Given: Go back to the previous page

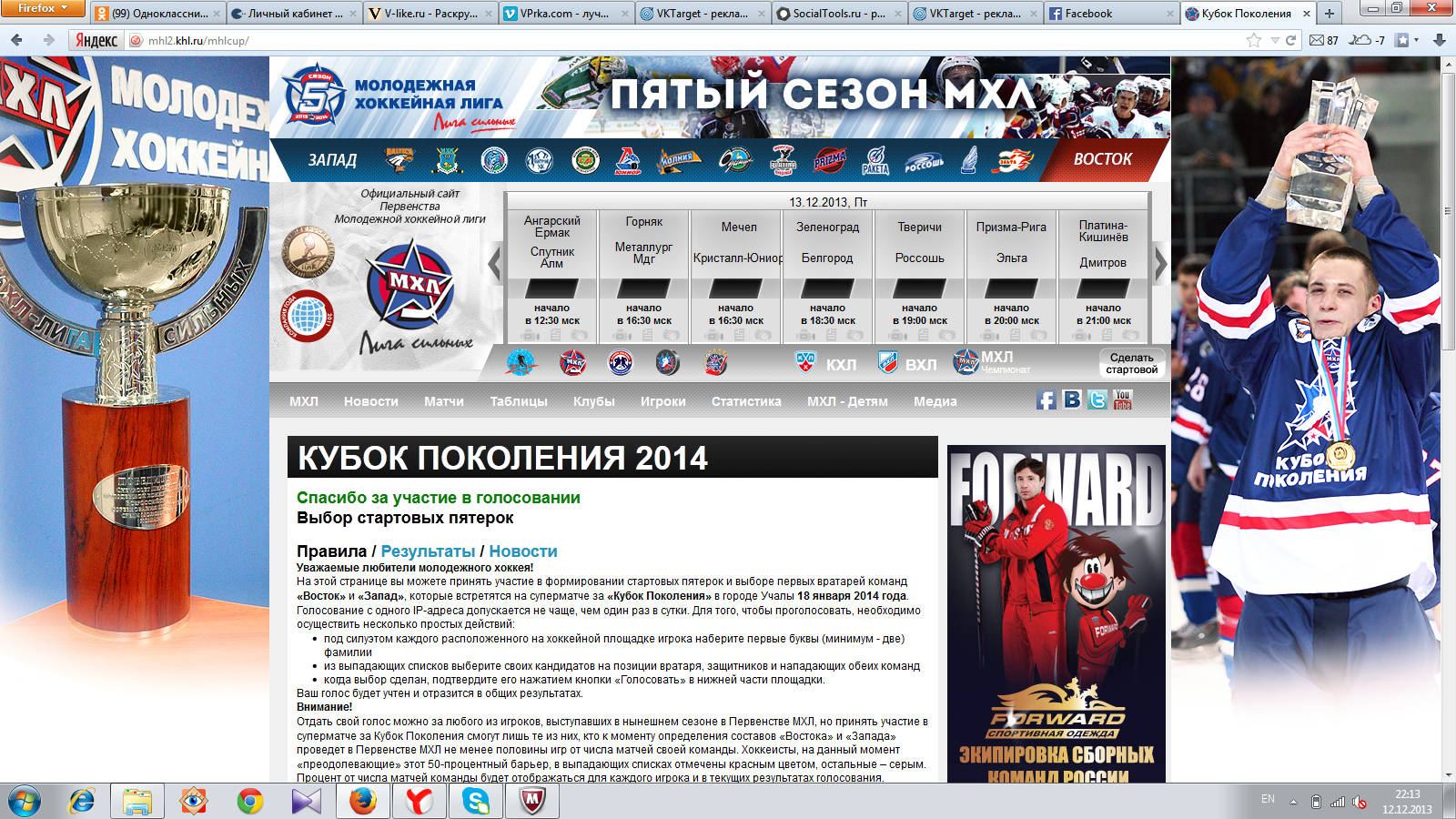Looking at the screenshot, I should 16,40.
